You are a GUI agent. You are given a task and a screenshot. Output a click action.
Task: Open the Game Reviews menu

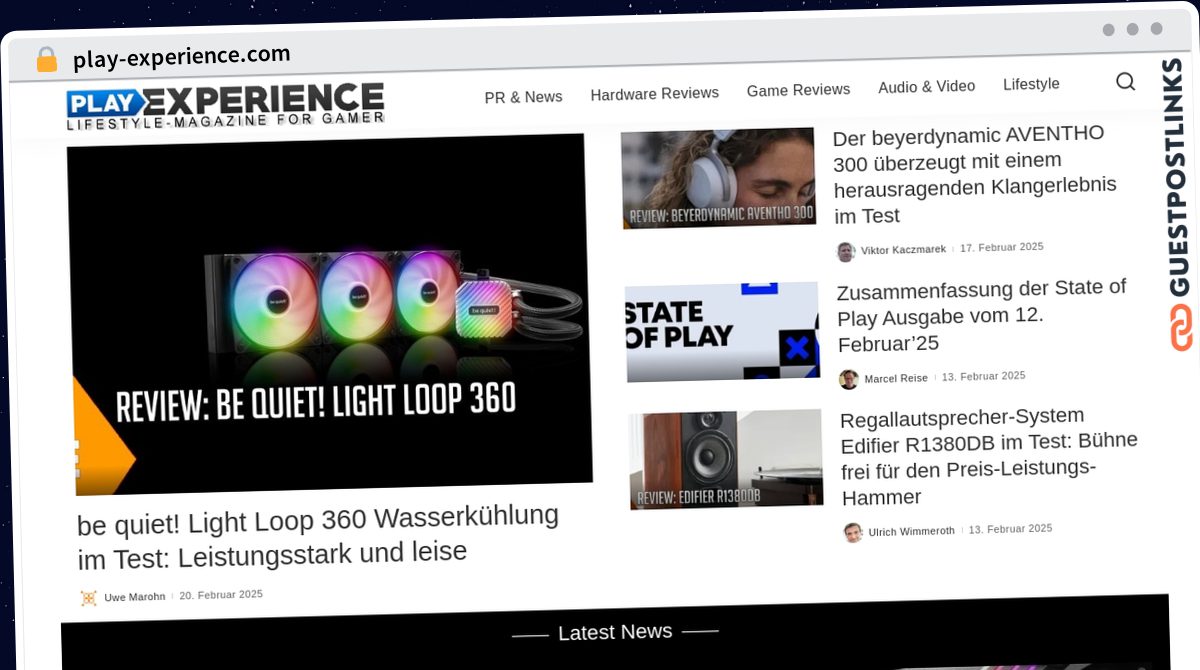coord(798,90)
